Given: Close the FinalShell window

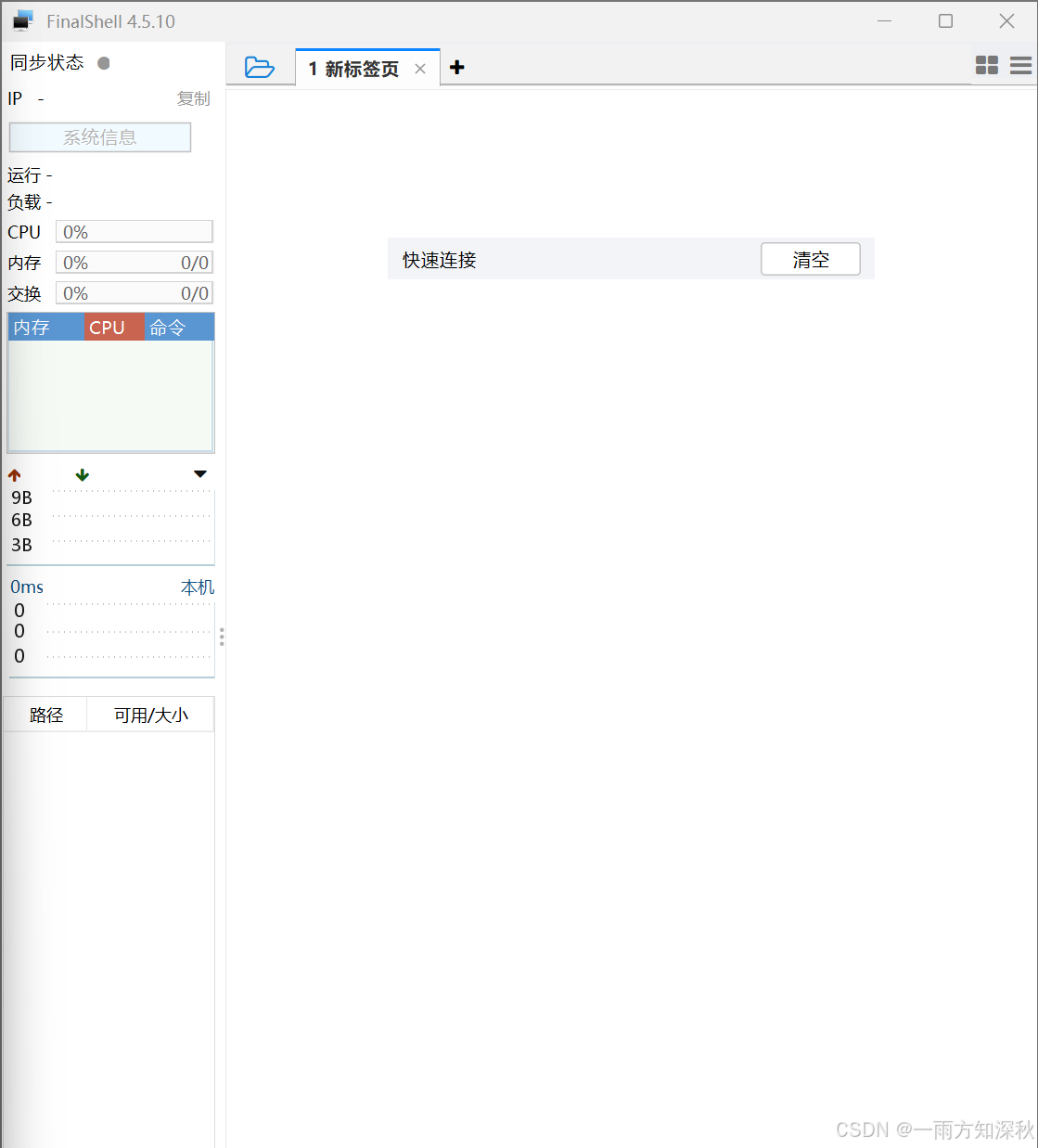Looking at the screenshot, I should (x=1006, y=20).
